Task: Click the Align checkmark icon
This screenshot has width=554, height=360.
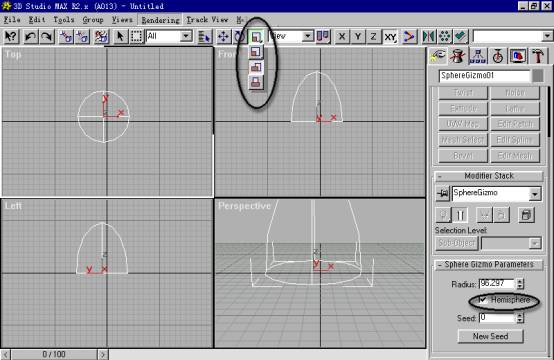Action: click(460, 36)
